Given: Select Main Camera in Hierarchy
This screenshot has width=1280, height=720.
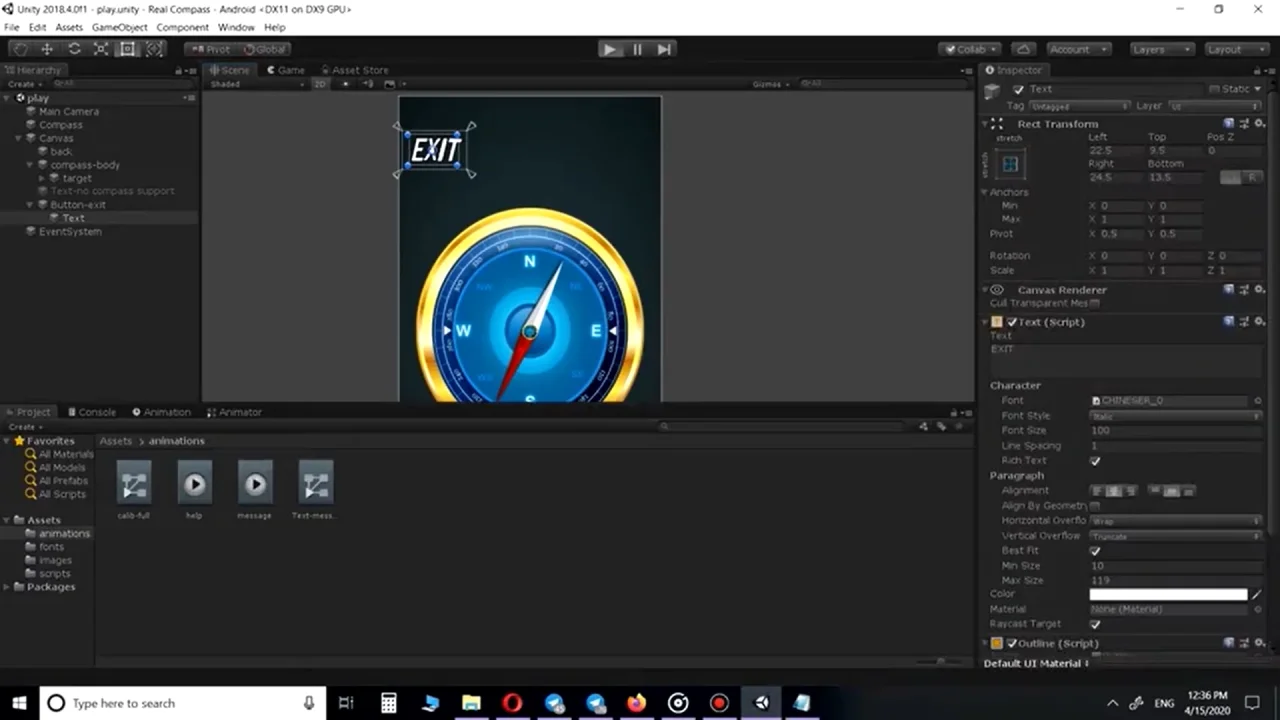Looking at the screenshot, I should point(68,111).
